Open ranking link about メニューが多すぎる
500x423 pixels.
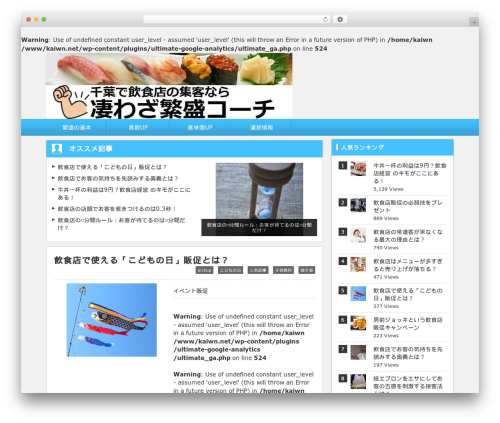click(407, 265)
